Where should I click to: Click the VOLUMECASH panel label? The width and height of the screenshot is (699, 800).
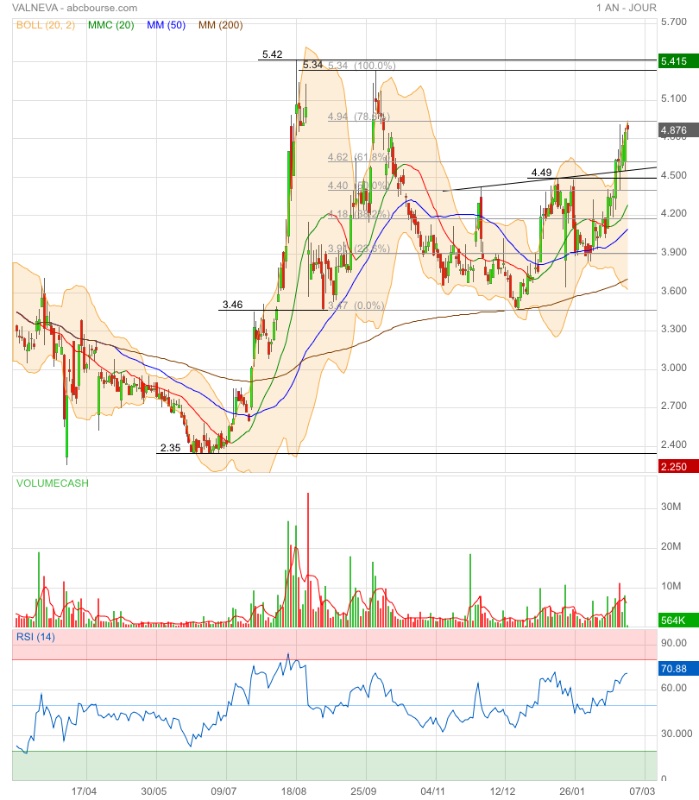click(52, 483)
